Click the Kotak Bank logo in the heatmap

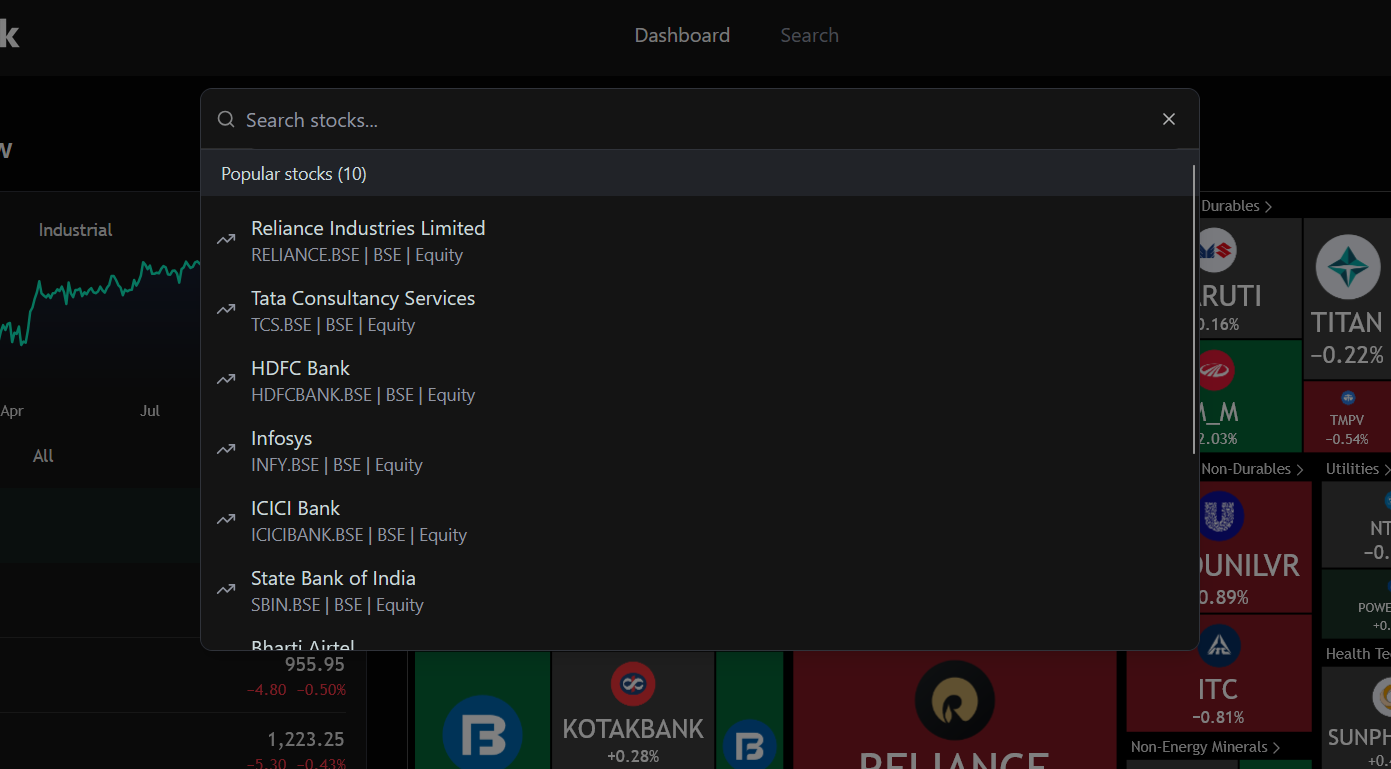[632, 684]
